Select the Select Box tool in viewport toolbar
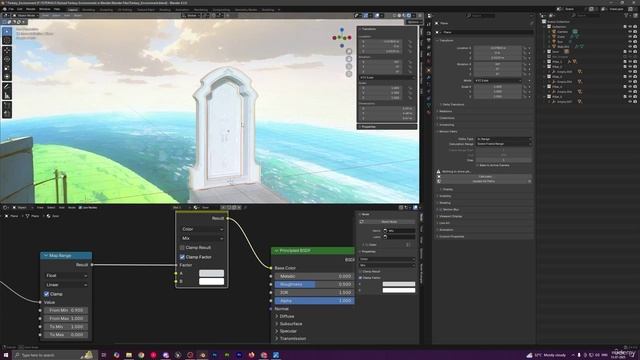 [x=7, y=31]
